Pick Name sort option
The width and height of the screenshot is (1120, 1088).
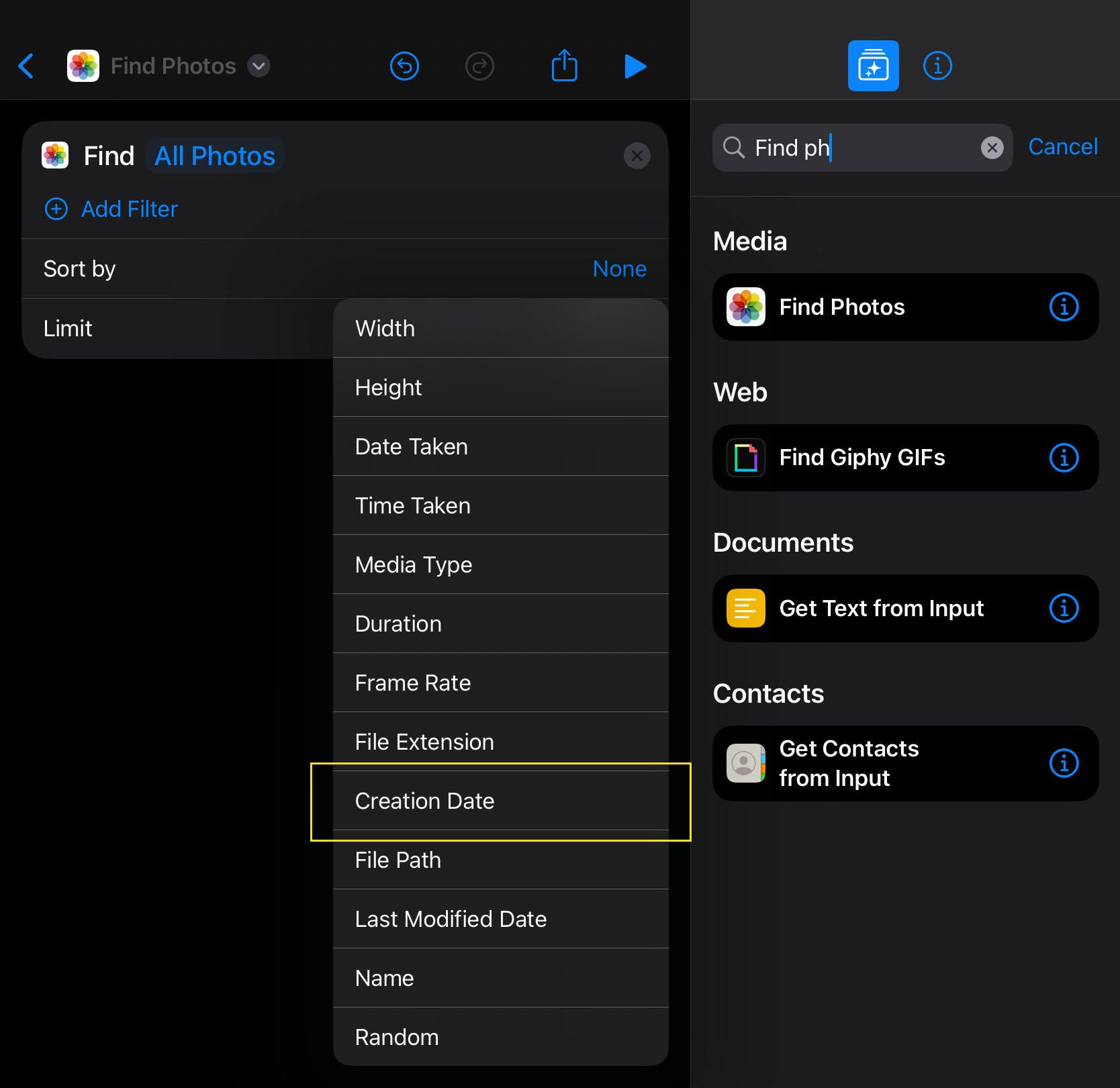501,978
